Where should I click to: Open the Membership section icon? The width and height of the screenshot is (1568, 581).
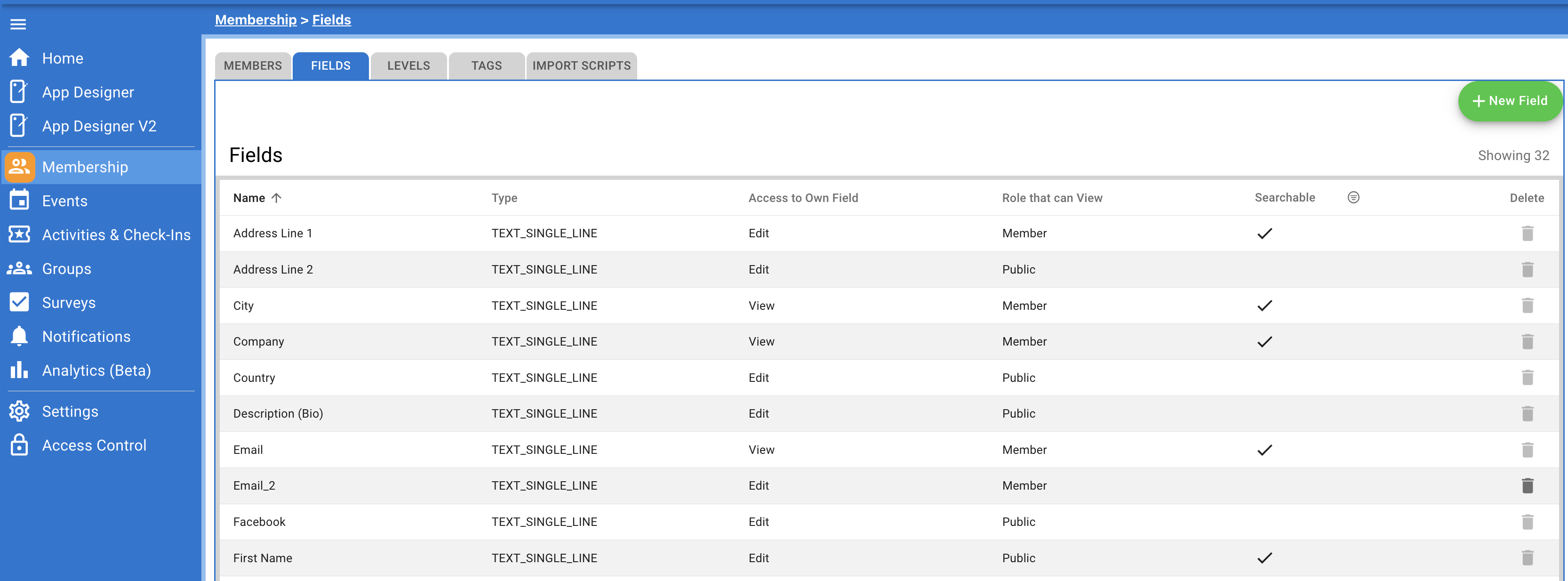tap(19, 167)
